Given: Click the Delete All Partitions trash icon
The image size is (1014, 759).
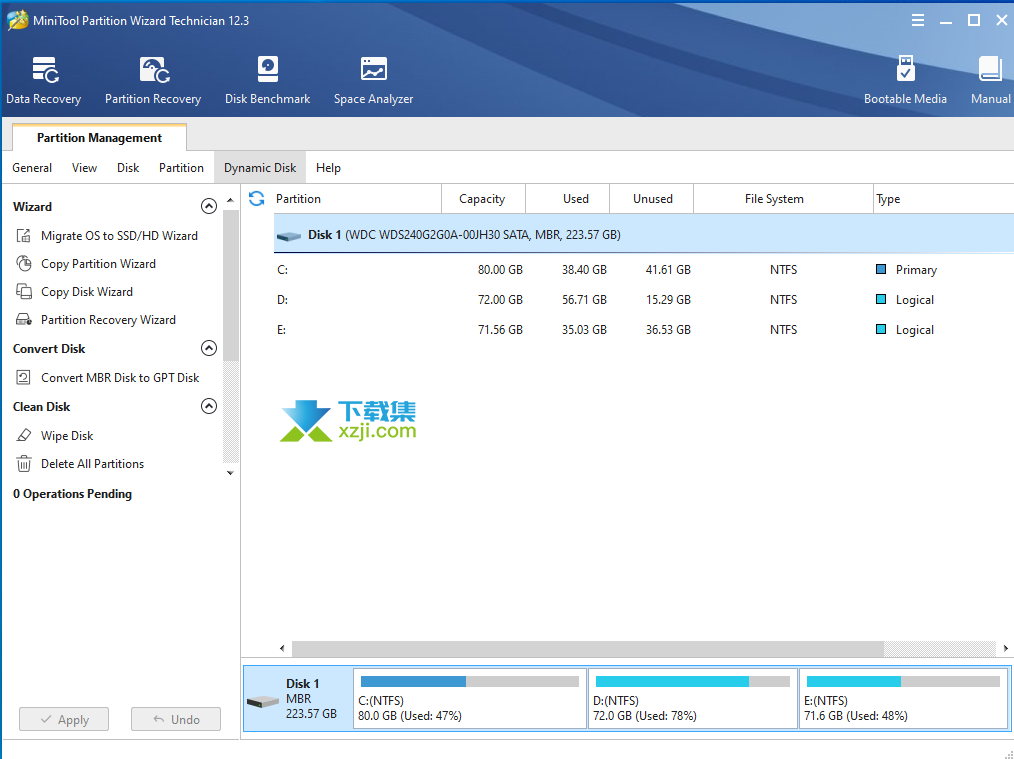Looking at the screenshot, I should 24,464.
